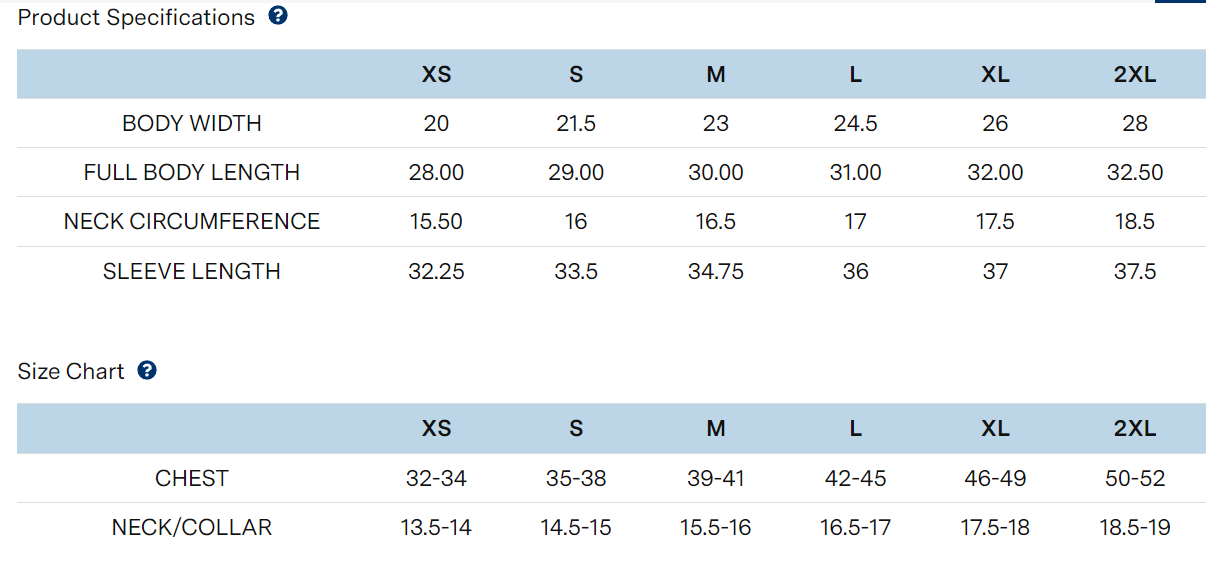Click the 50-52 chest measurement cell
The width and height of the screenshot is (1206, 570).
click(x=1135, y=479)
